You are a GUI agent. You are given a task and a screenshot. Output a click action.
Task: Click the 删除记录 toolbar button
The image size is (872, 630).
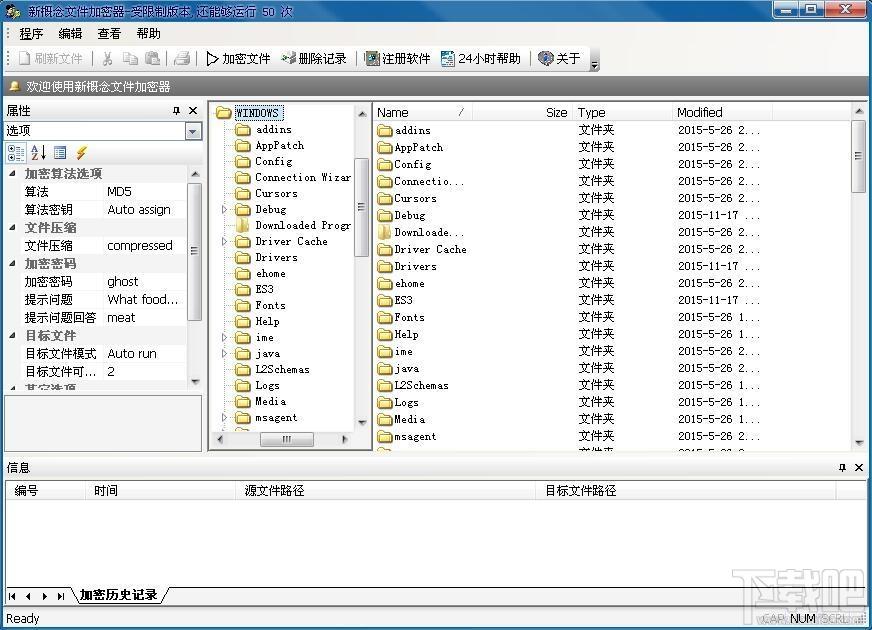pyautogui.click(x=314, y=58)
